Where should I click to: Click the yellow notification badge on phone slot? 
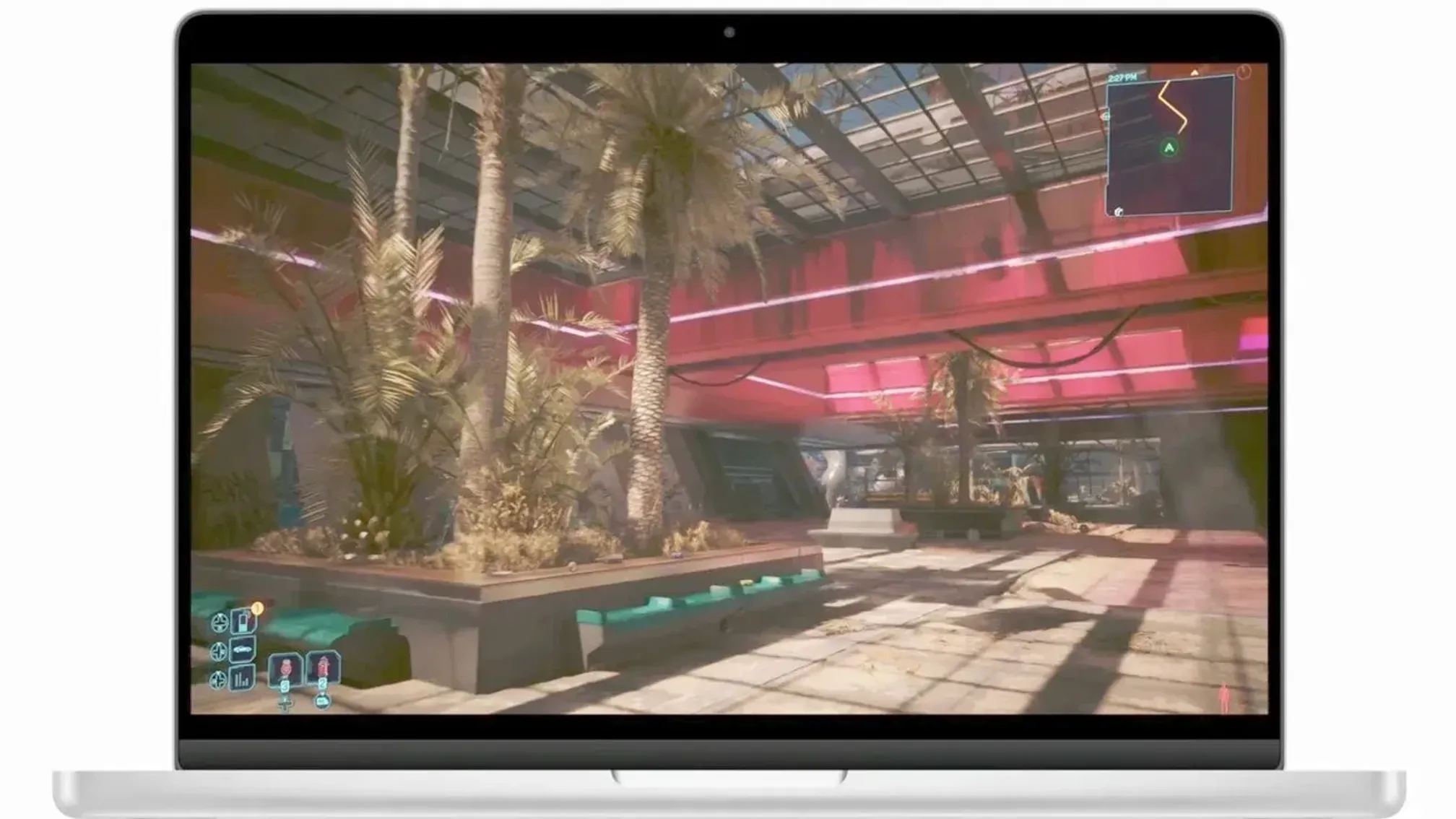click(257, 609)
